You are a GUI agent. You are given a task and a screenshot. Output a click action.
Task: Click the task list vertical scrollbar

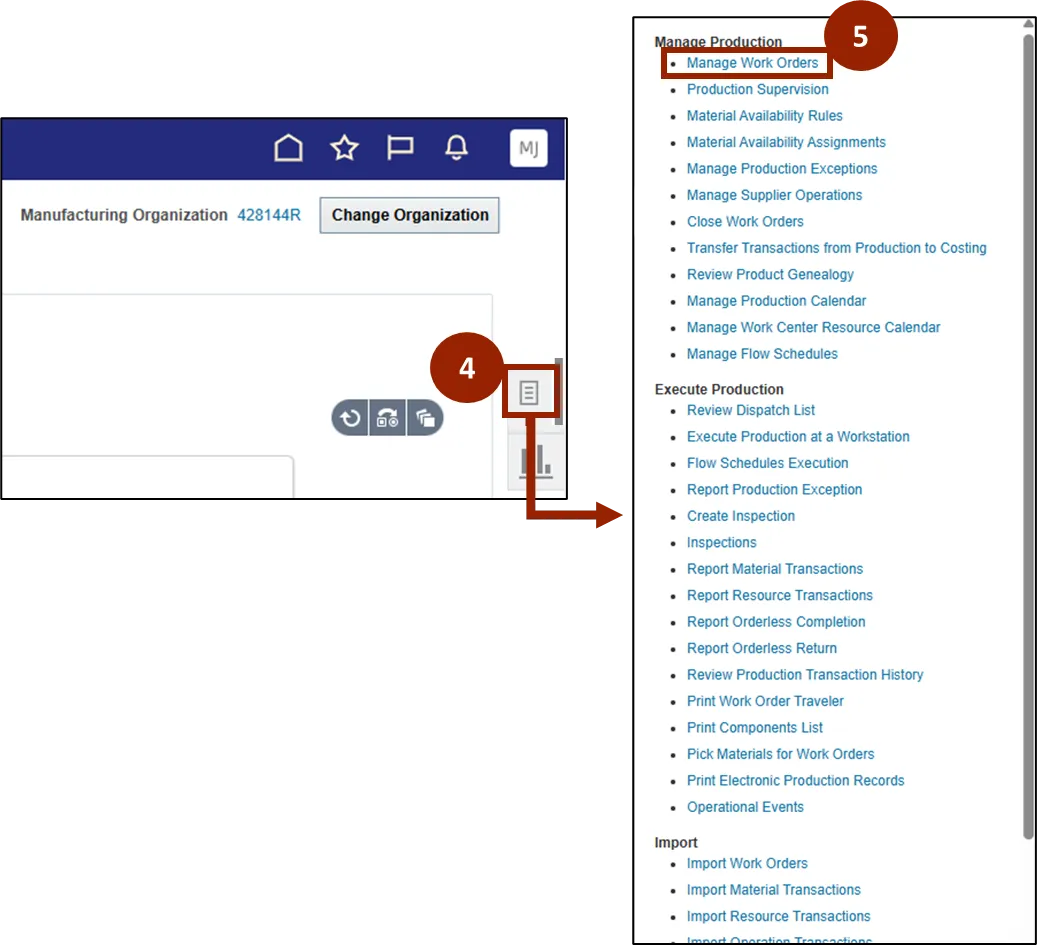(1028, 436)
